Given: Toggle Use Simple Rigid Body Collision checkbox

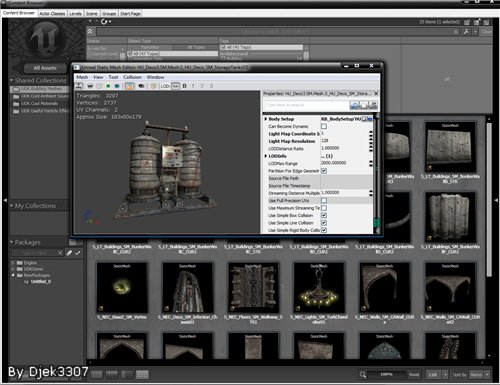Looking at the screenshot, I should pos(324,230).
